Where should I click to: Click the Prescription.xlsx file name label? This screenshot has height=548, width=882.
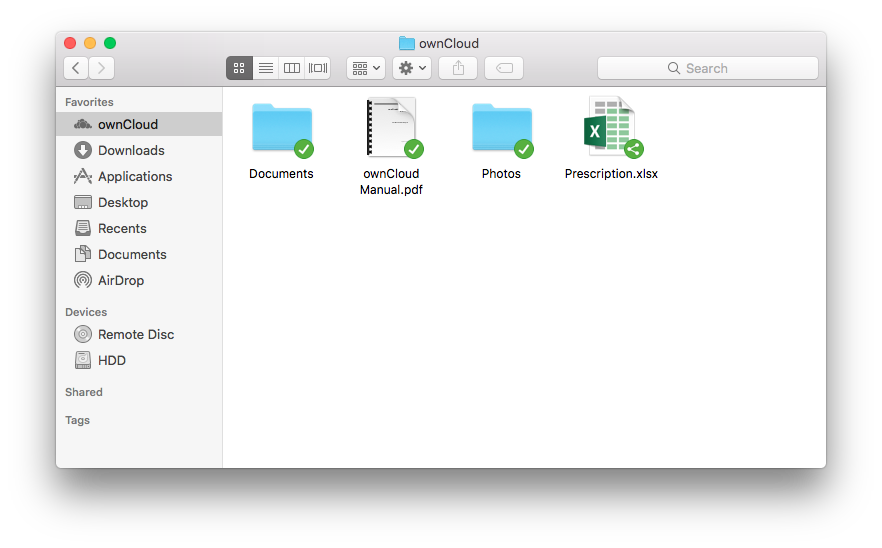pyautogui.click(x=611, y=174)
